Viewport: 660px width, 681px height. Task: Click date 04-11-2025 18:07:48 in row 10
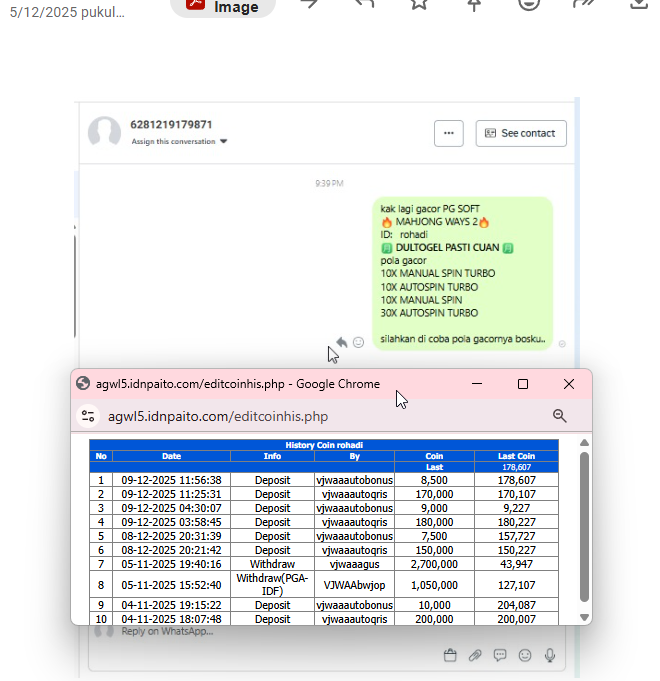pos(172,619)
